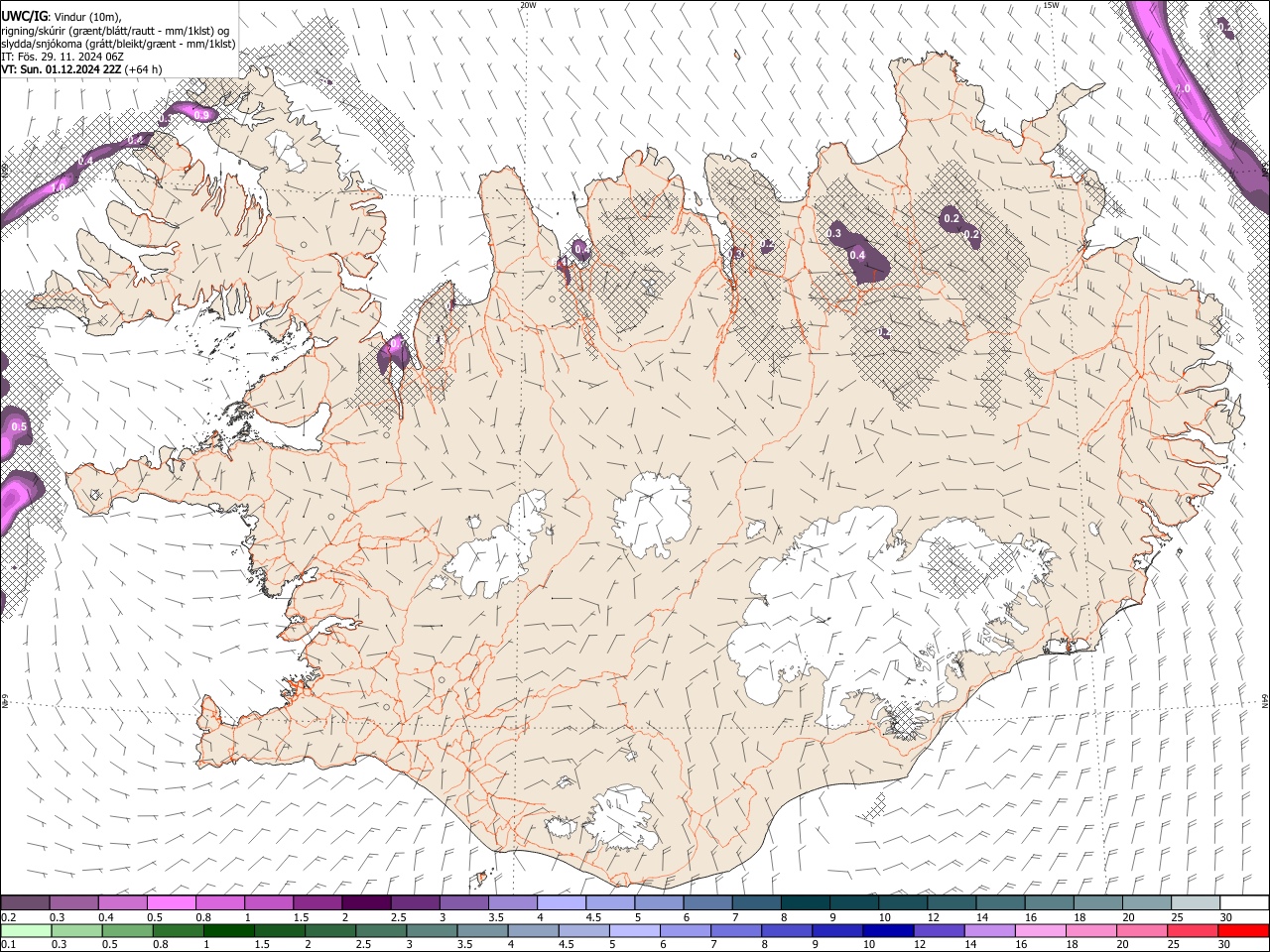
Task: Select the dark navy swatch between bottom-row 10 and 12
Action: click(x=887, y=930)
